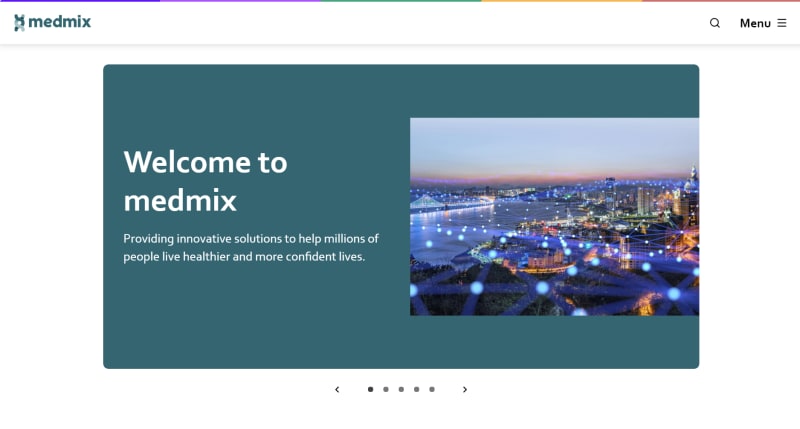Advance carousel with right arrow
Viewport: 800px width, 429px height.
click(x=465, y=389)
